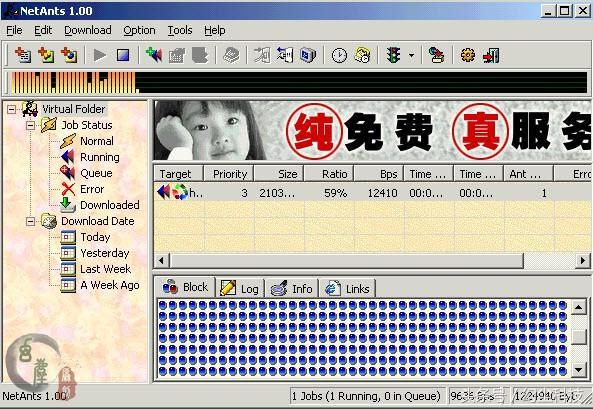Click the block panel vertical scroll thumb
Screen dimensions: 593x409
[x=579, y=336]
